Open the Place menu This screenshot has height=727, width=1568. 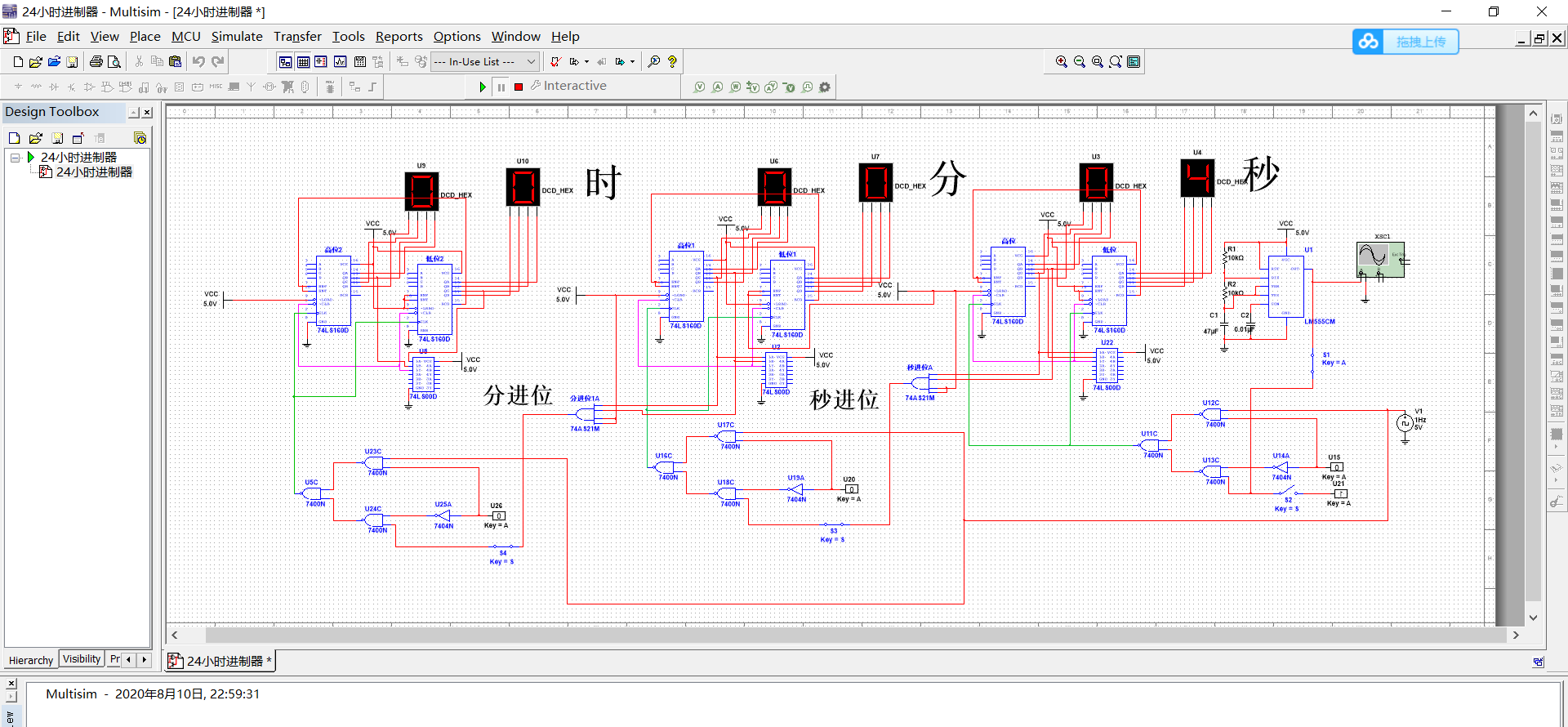(x=145, y=37)
